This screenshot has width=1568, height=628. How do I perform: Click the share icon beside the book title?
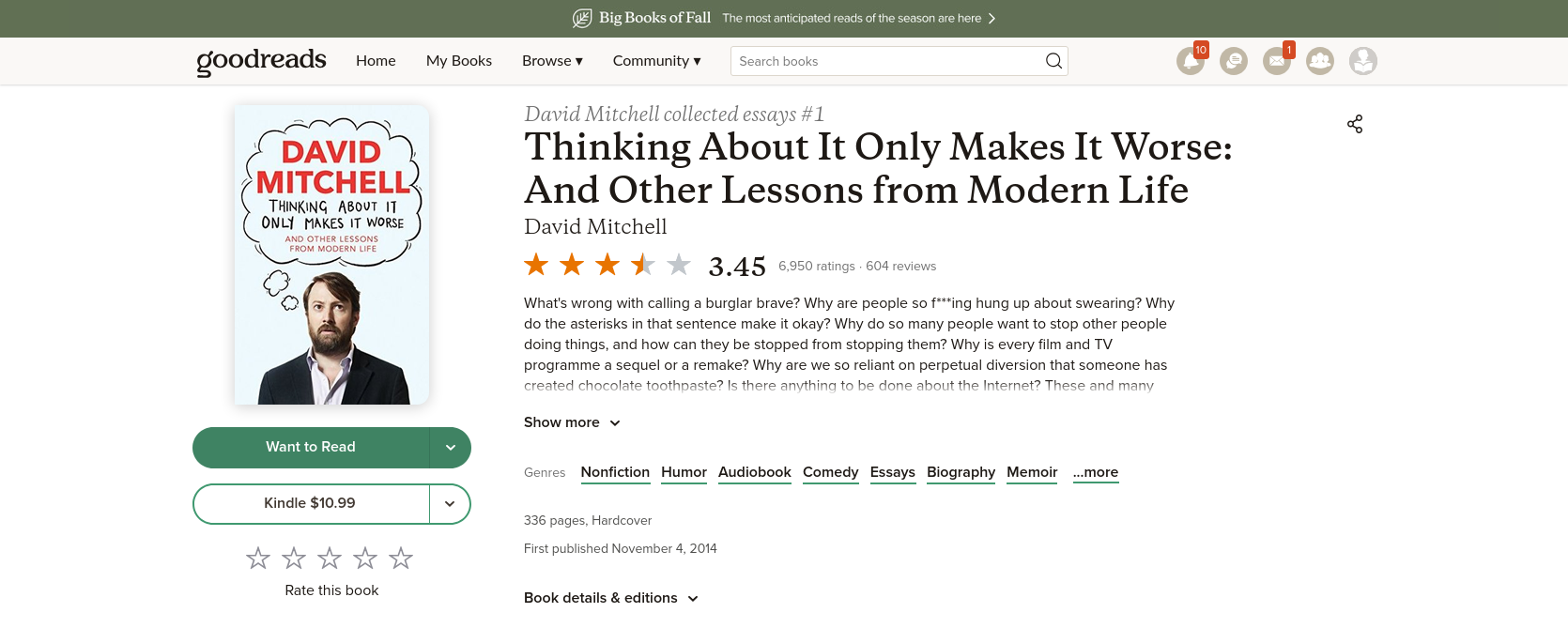tap(1355, 124)
